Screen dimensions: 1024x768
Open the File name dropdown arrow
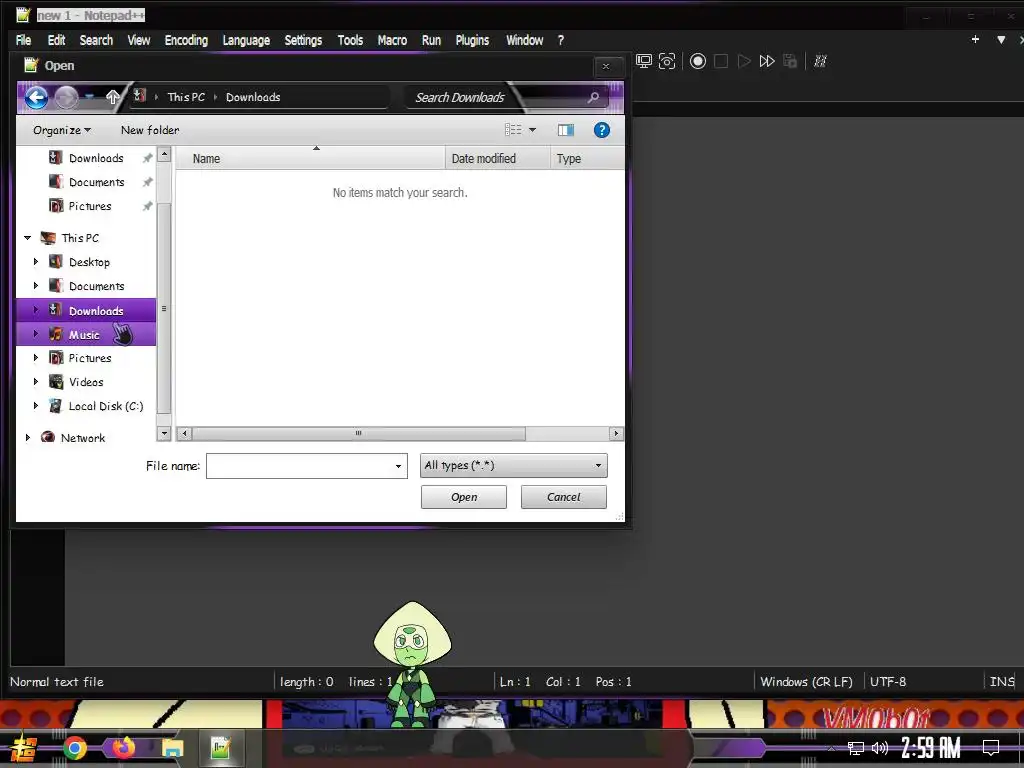[398, 466]
